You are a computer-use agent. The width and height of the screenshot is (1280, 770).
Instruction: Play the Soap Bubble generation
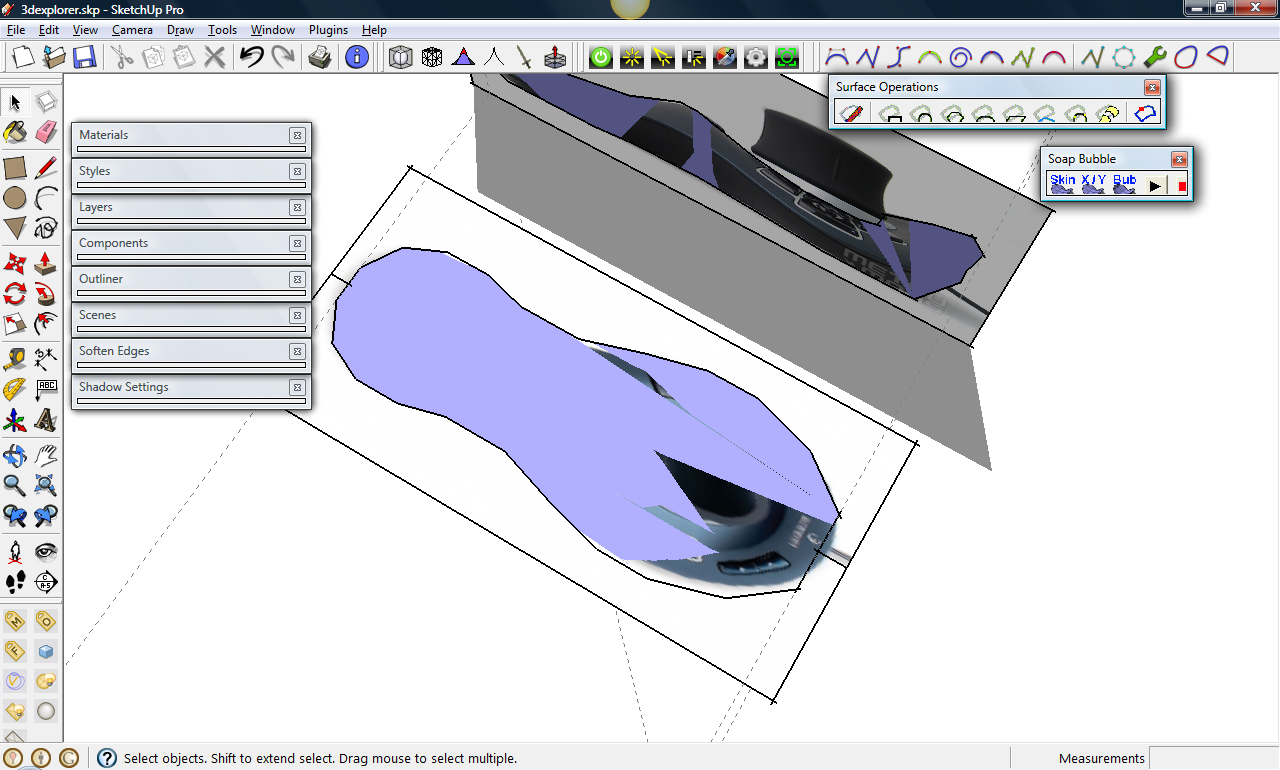pyautogui.click(x=1155, y=186)
